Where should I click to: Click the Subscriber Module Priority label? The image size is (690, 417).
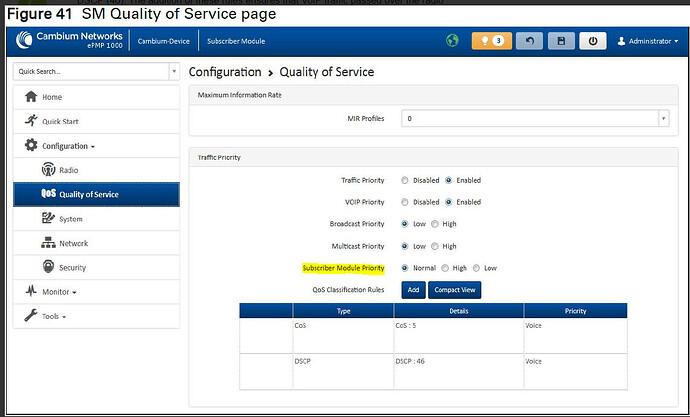pos(343,268)
